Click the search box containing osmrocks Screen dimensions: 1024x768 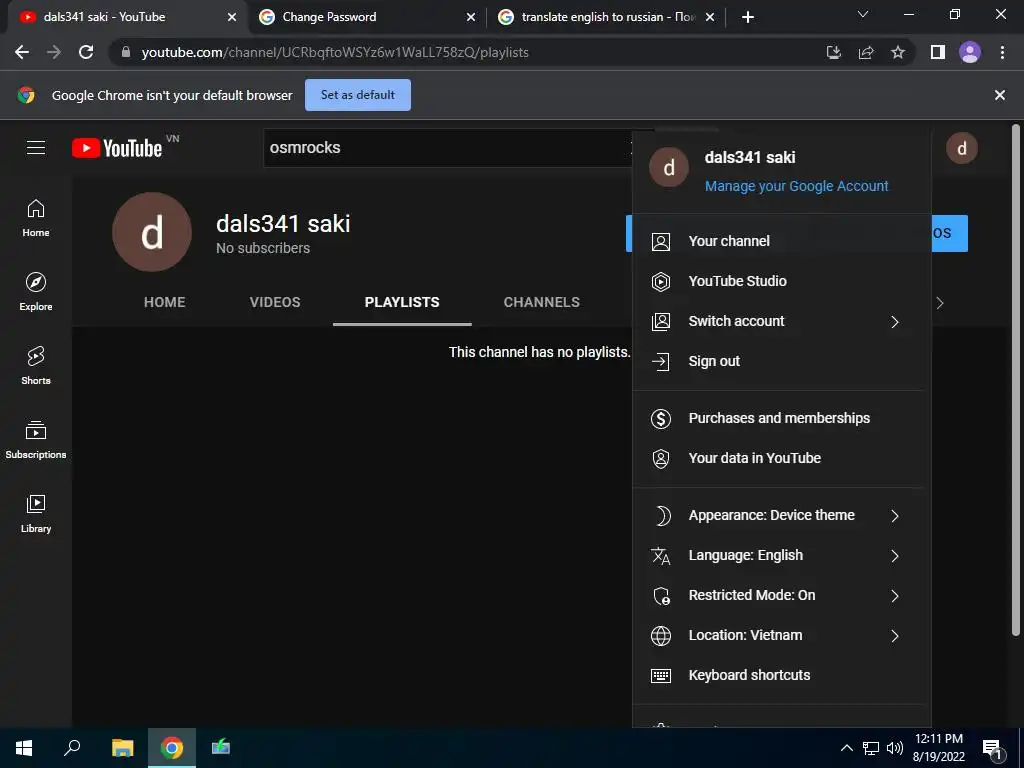coord(447,148)
